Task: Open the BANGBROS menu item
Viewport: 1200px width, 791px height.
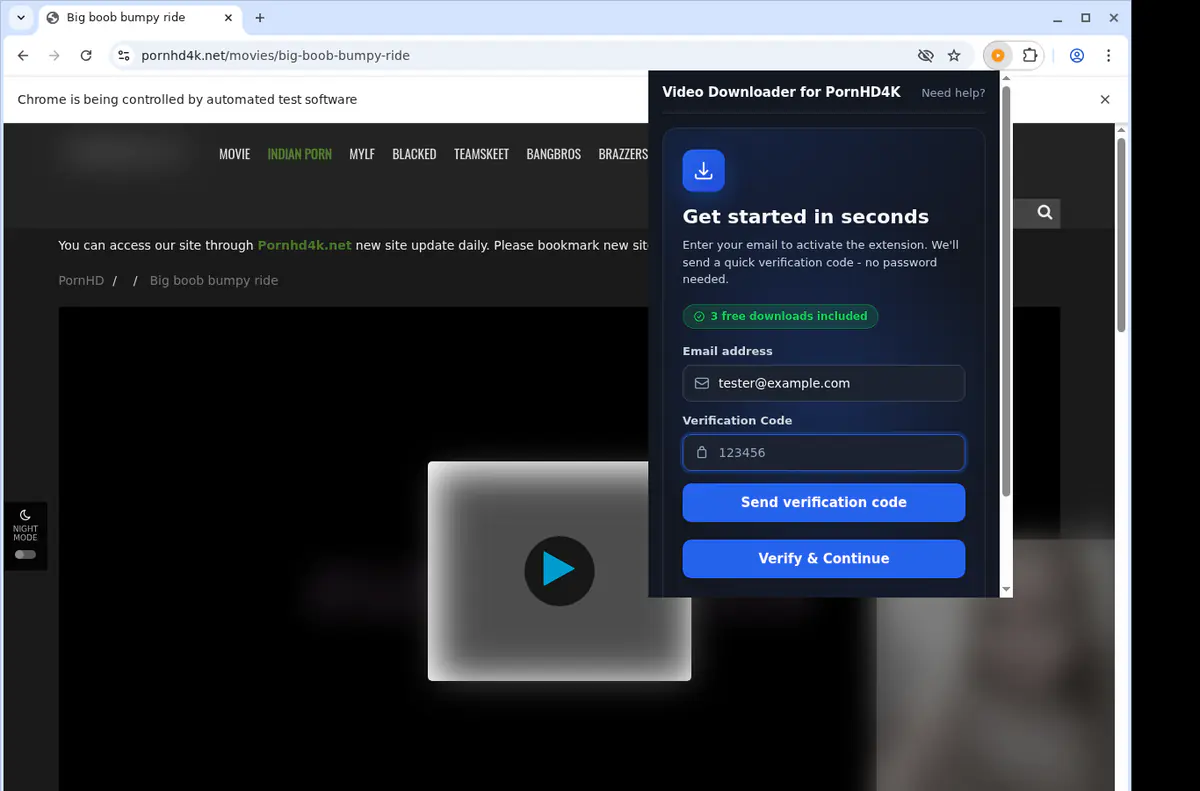Action: 554,154
